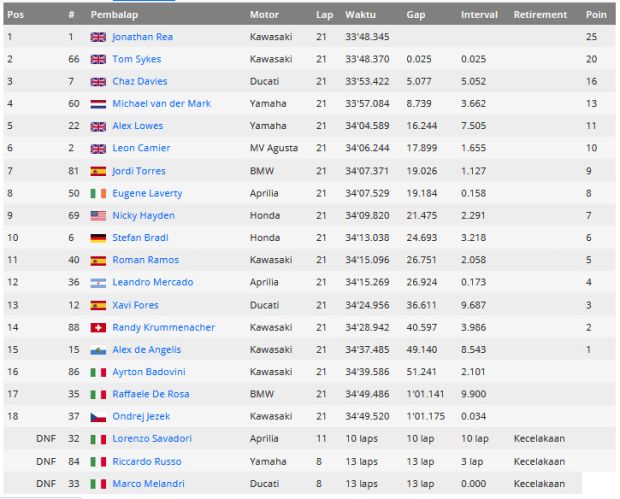
Task: Select Kecelakaan in Russo row
Action: (539, 461)
